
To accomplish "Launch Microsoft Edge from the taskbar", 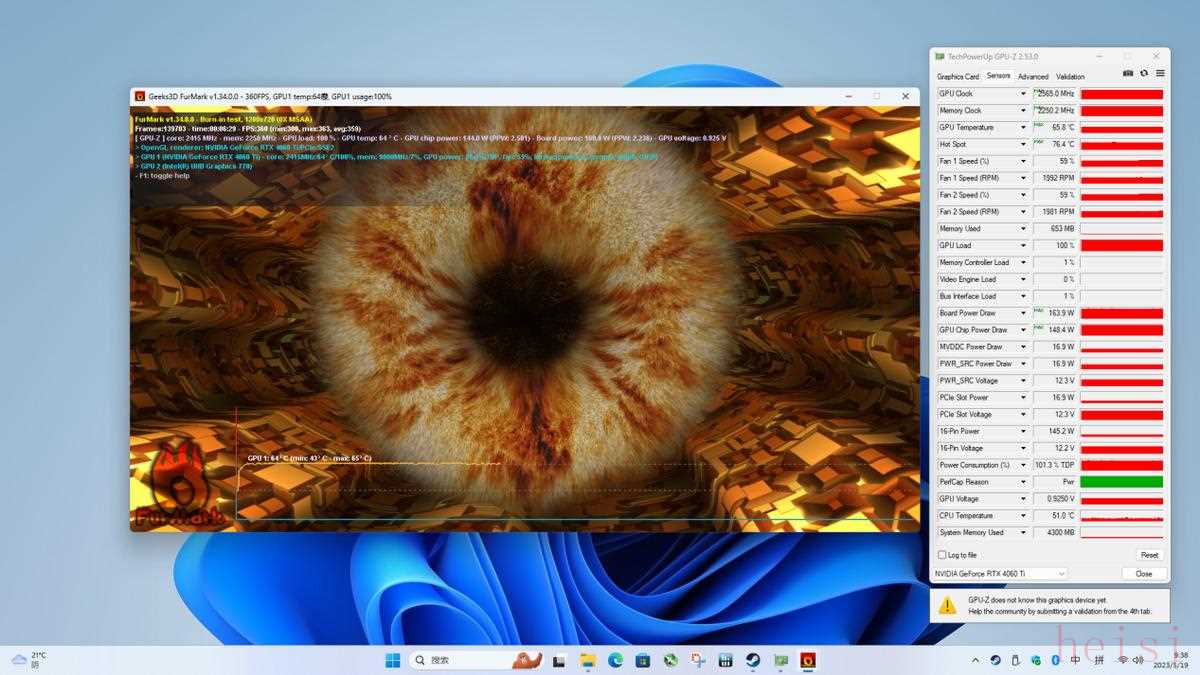I will coord(616,660).
